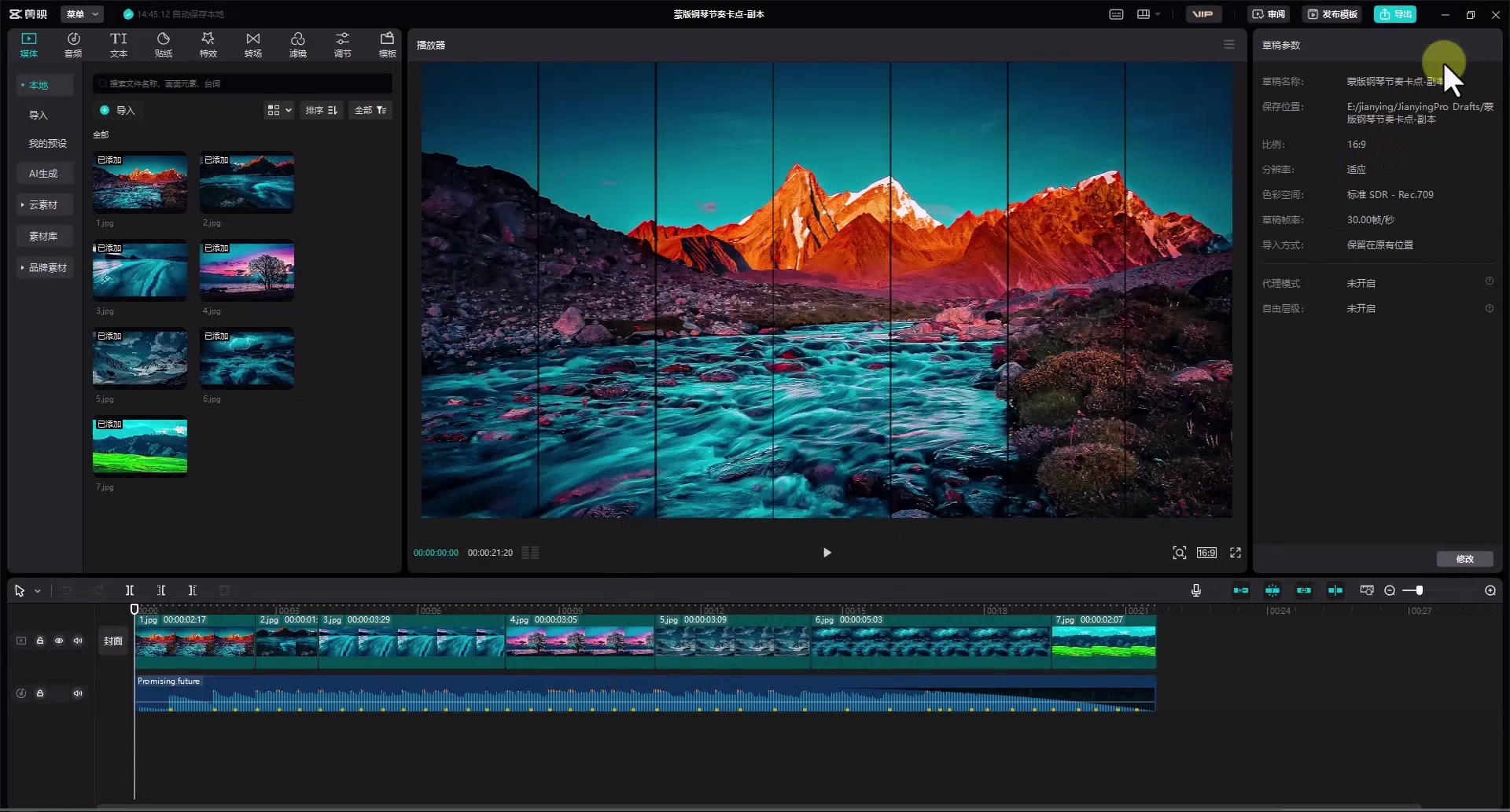Toggle main track magnet

click(x=1241, y=590)
